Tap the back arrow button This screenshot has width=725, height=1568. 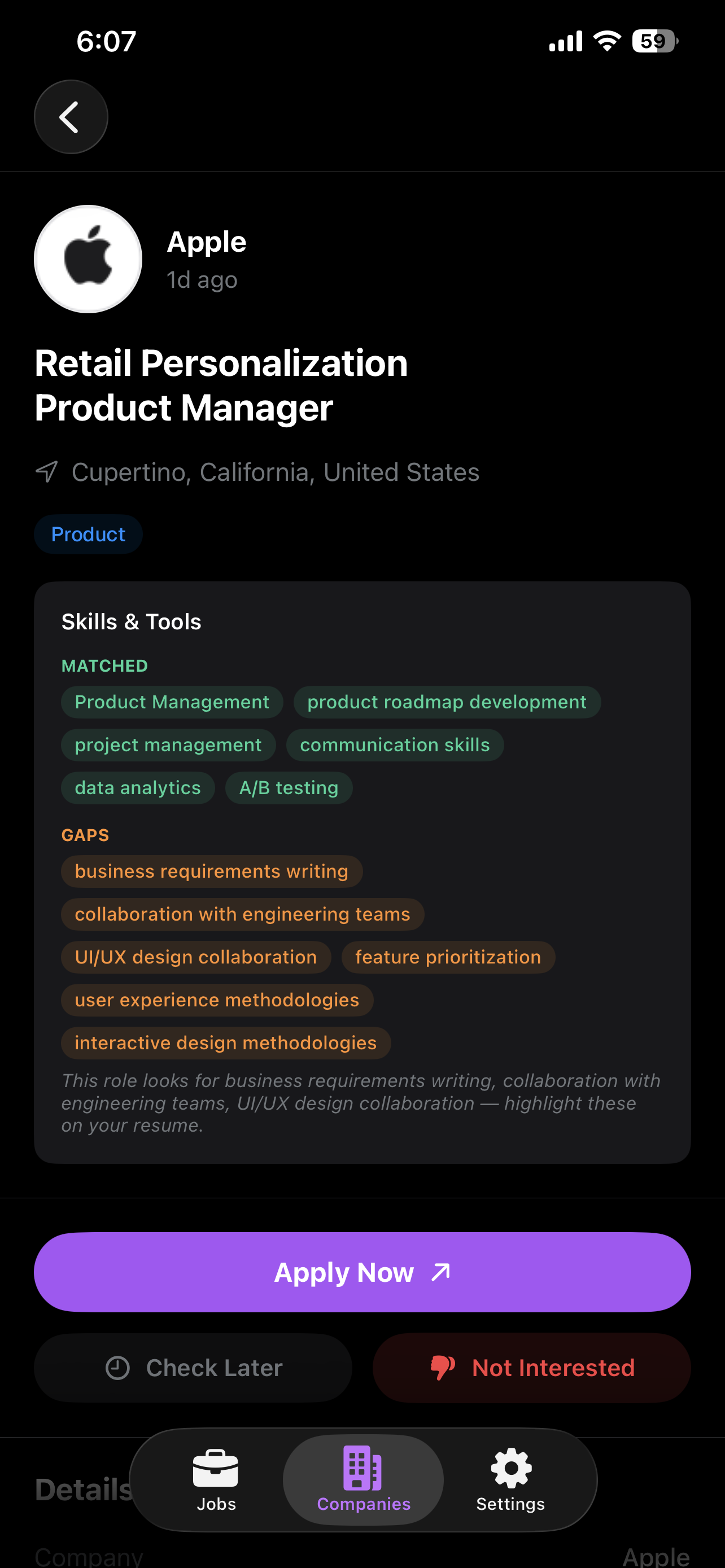coord(71,117)
